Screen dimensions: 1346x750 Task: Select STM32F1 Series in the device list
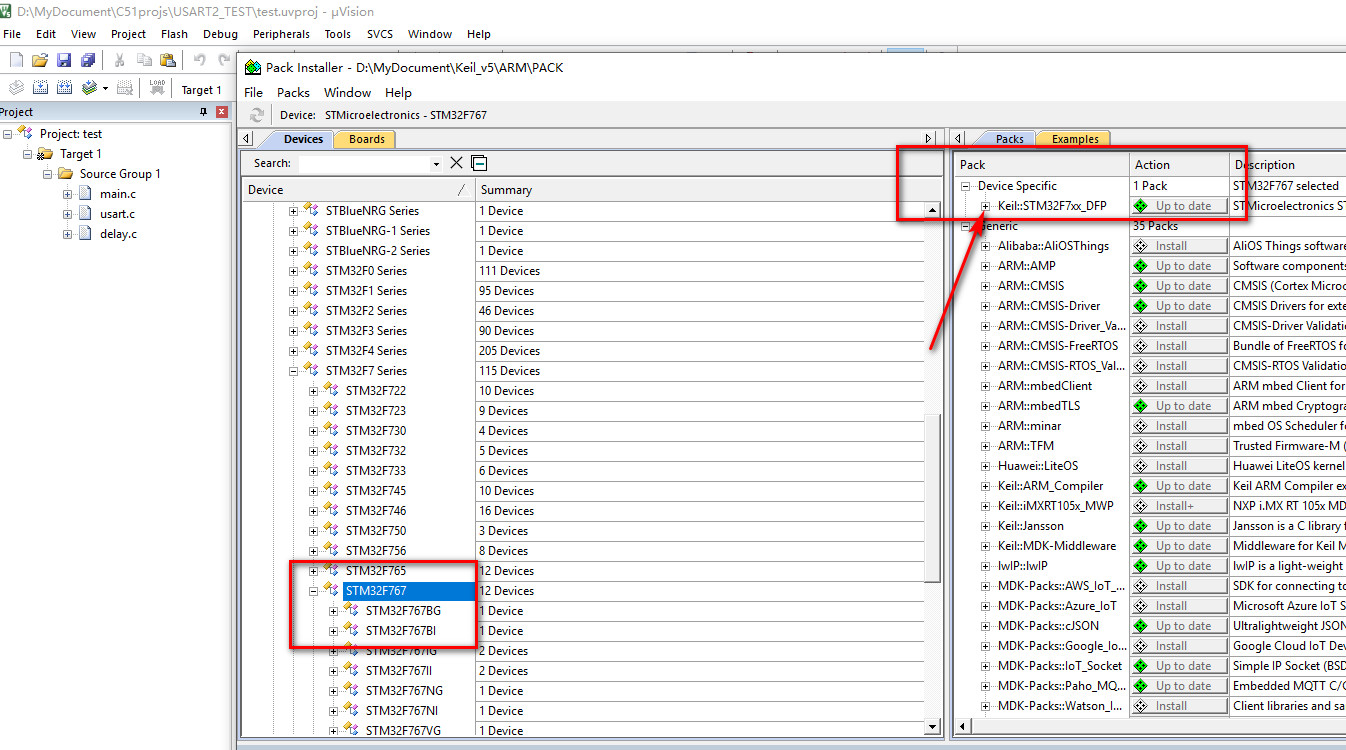(366, 291)
